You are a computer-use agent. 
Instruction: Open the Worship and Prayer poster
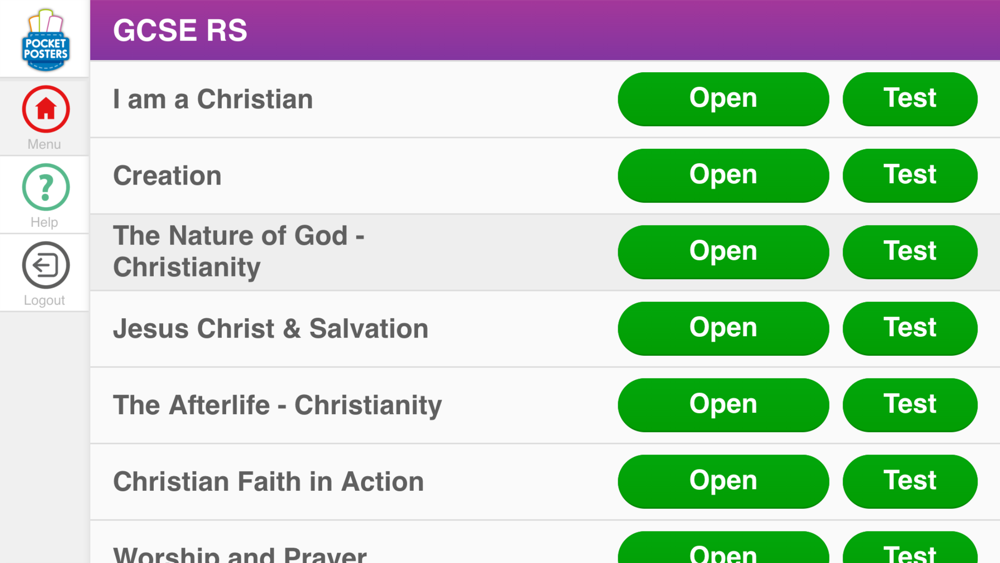coord(723,548)
